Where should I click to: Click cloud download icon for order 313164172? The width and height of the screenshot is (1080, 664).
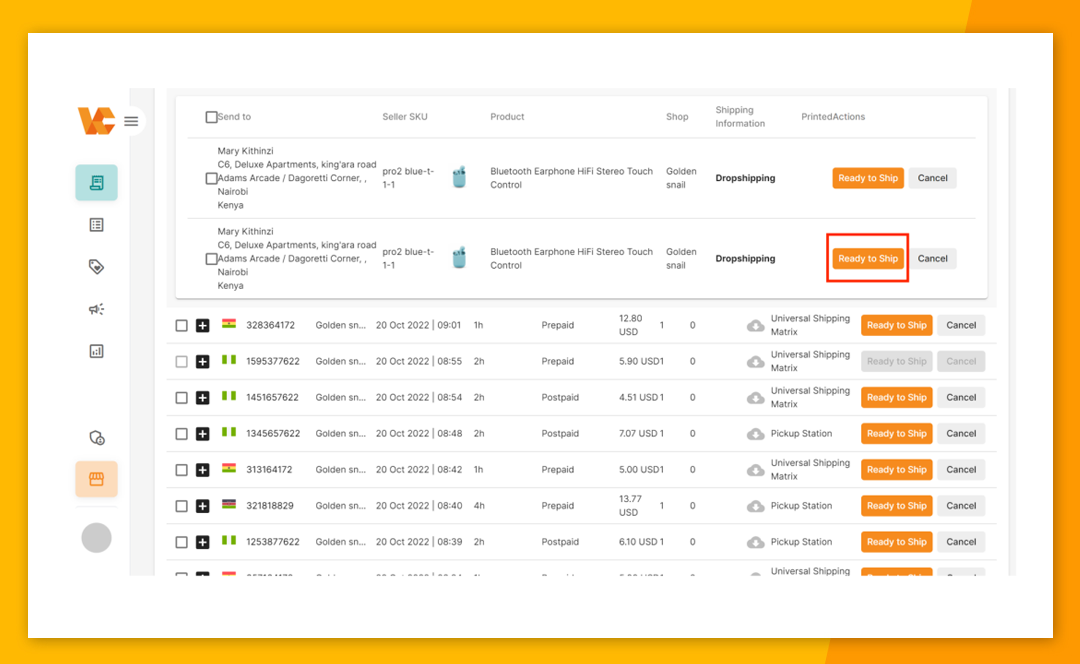[x=756, y=470]
